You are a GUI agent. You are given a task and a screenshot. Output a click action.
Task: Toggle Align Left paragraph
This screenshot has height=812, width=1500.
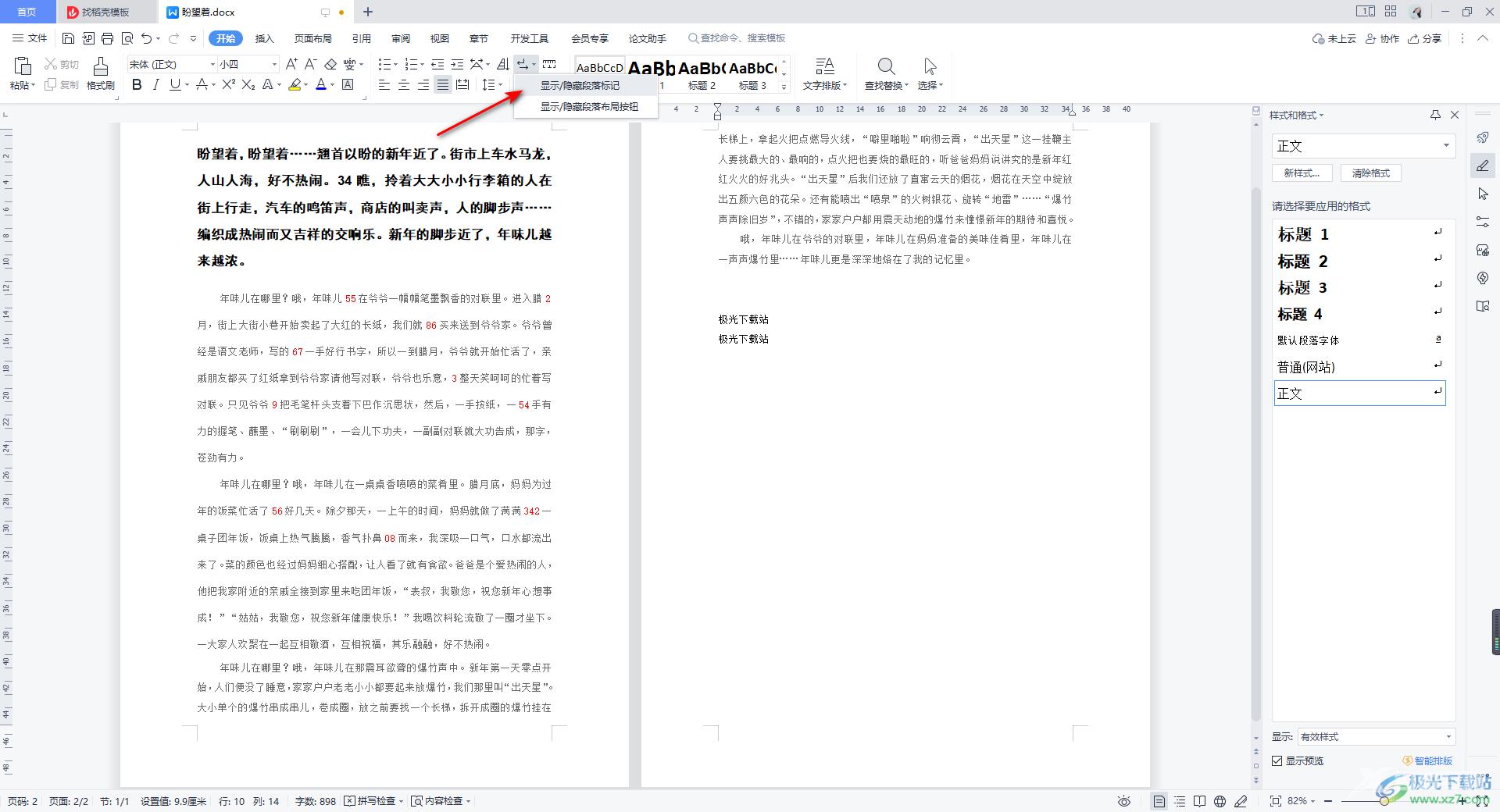[384, 84]
